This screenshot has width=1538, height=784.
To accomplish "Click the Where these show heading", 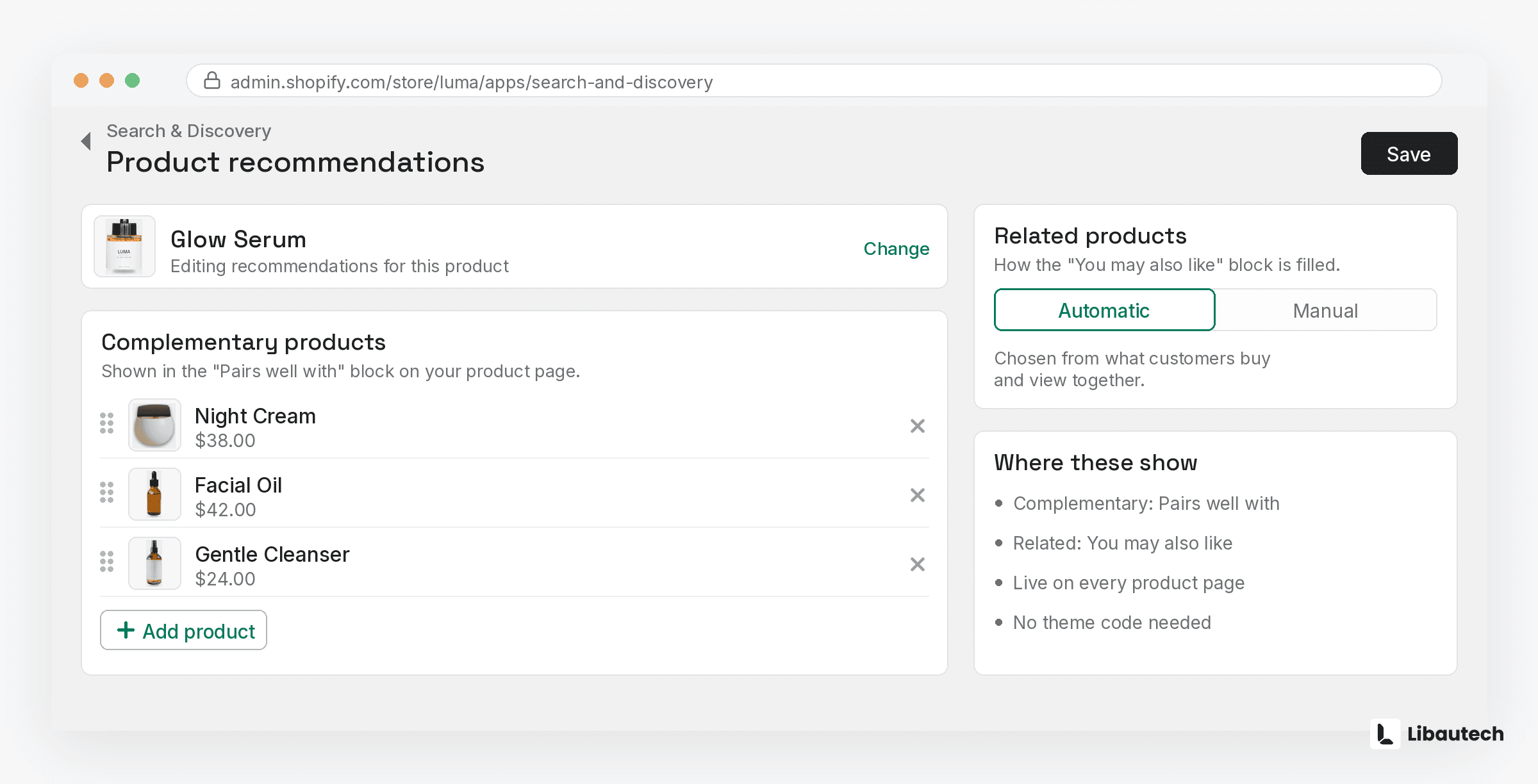I will tap(1095, 462).
